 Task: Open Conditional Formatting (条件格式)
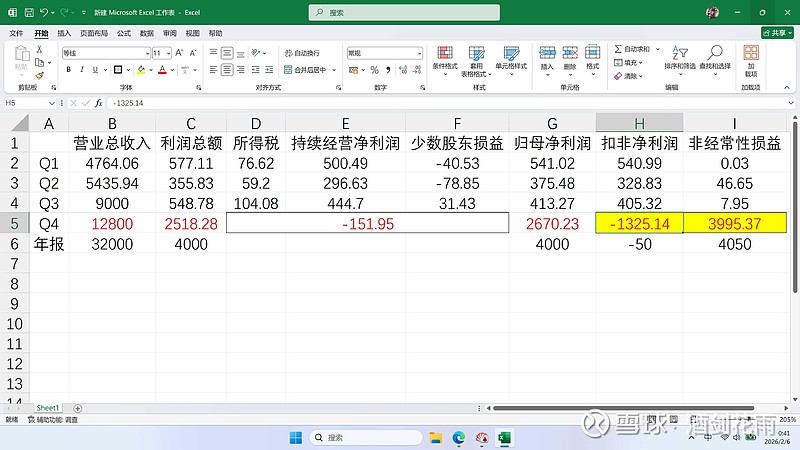445,61
